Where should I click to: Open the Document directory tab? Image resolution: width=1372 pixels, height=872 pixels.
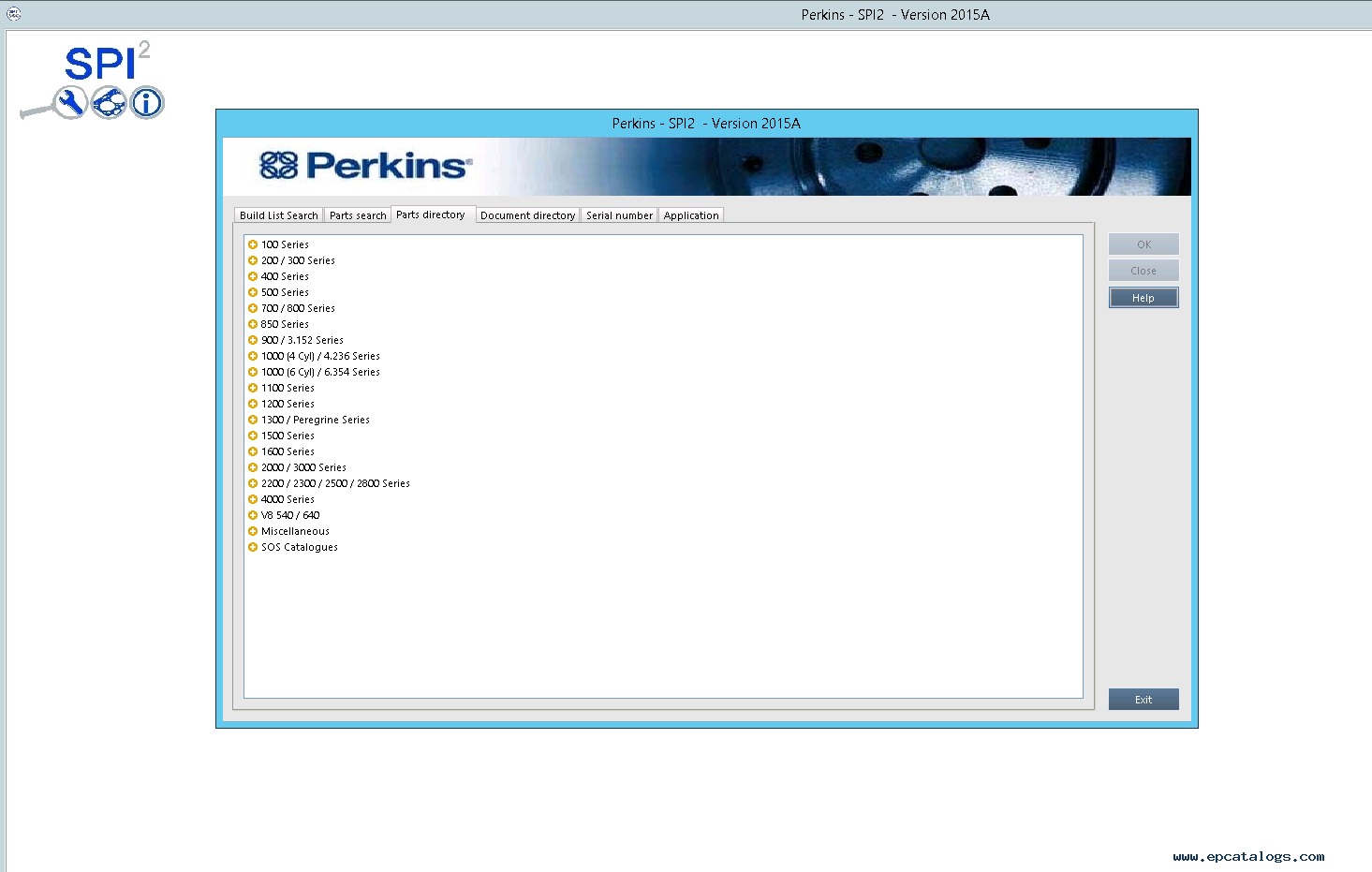tap(527, 215)
